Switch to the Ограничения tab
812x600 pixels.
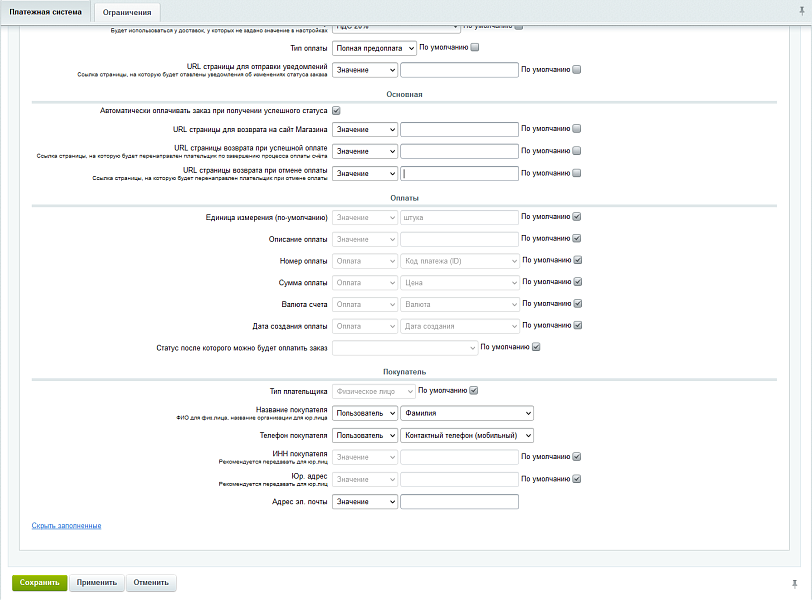[127, 12]
